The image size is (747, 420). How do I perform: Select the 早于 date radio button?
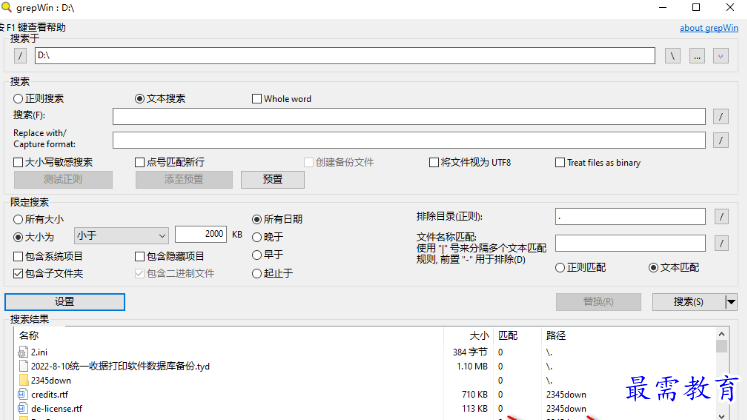pos(257,255)
